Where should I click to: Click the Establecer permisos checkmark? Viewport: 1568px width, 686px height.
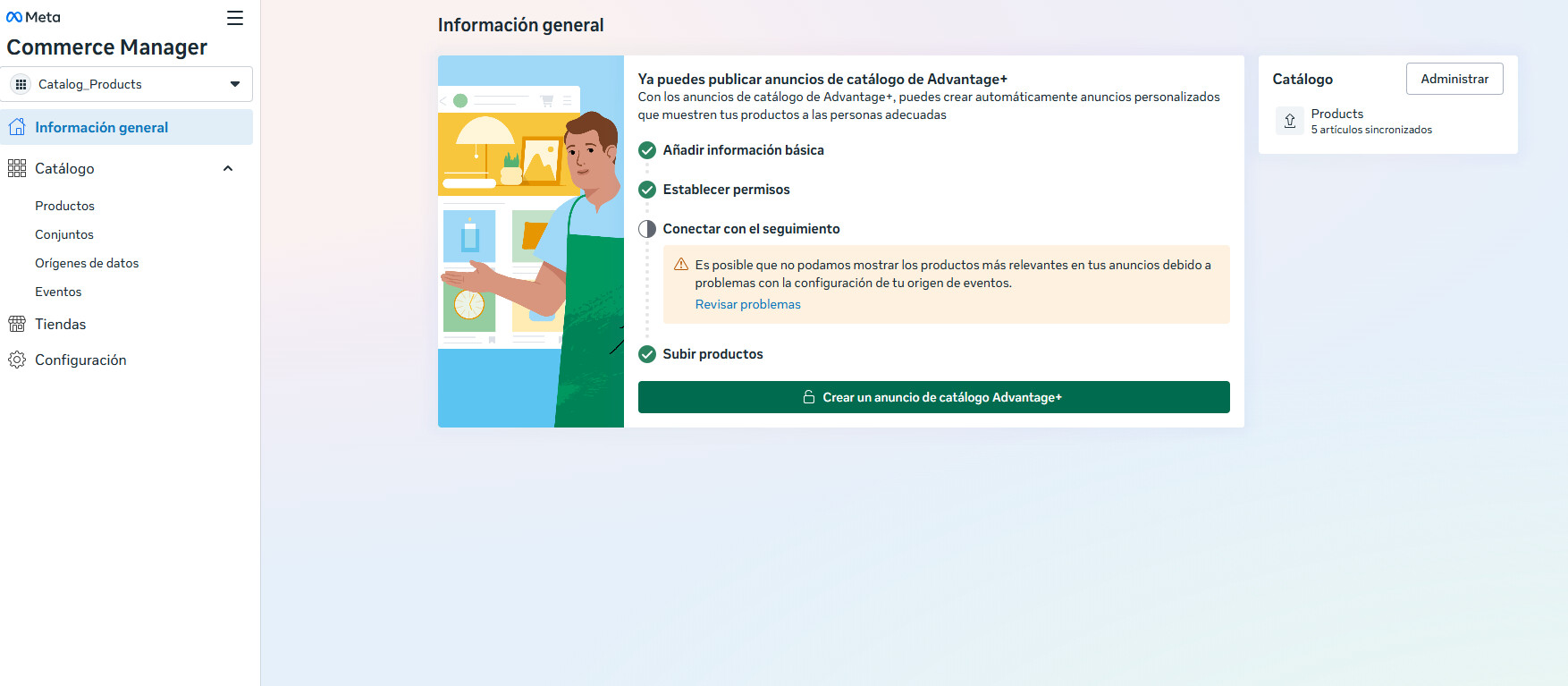(x=647, y=190)
